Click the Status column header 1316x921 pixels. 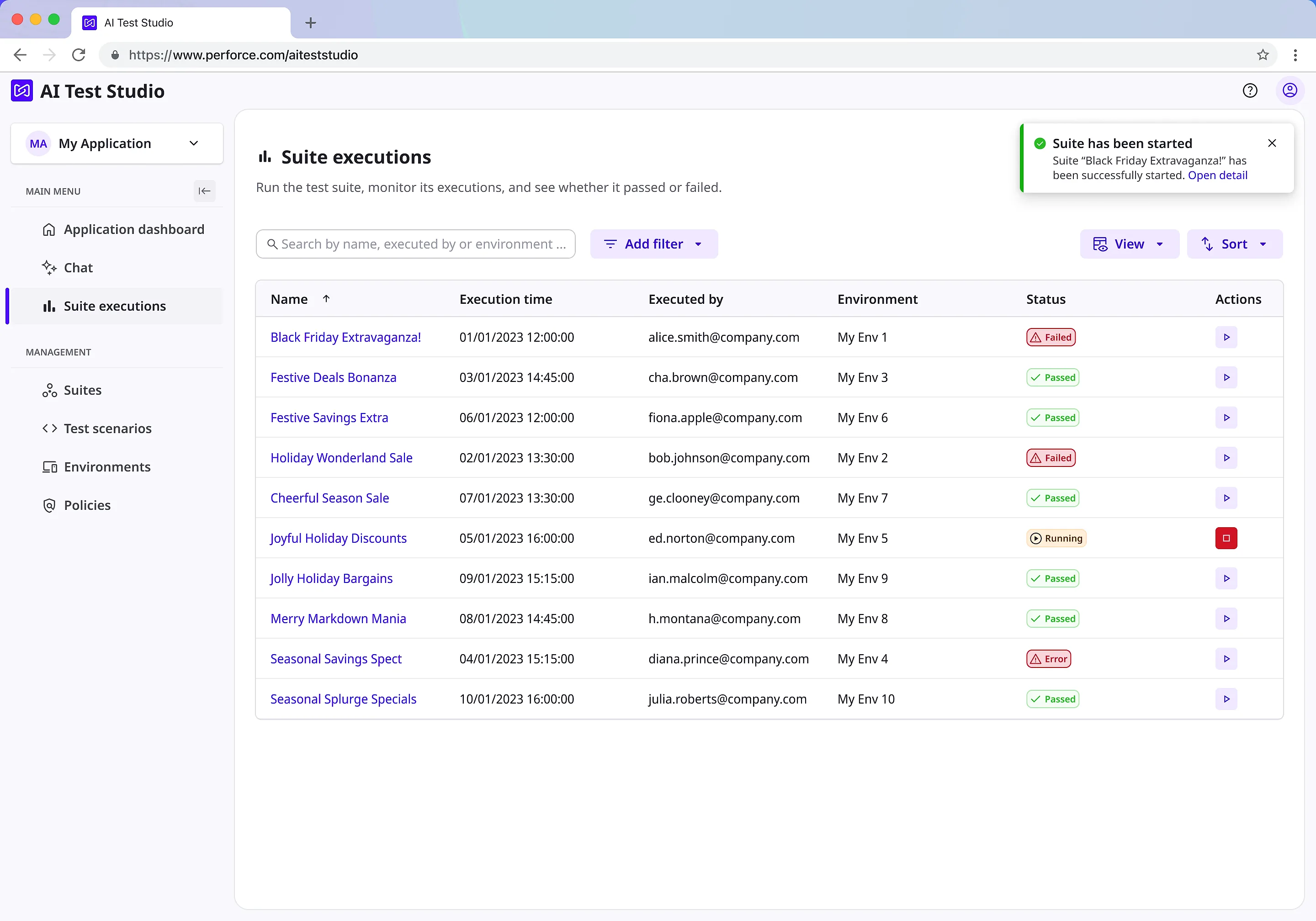pos(1045,299)
